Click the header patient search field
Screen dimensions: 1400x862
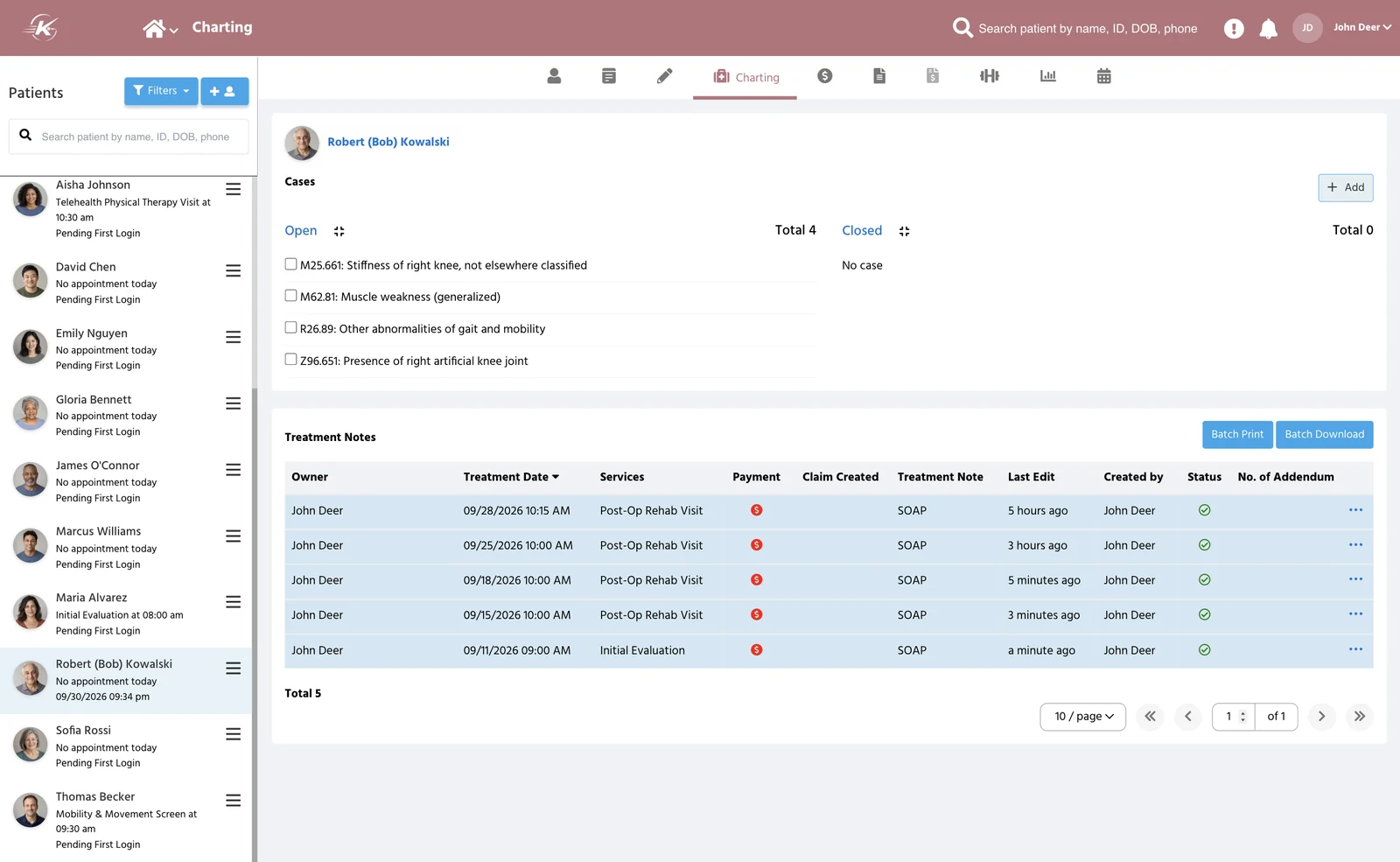[x=1088, y=29]
